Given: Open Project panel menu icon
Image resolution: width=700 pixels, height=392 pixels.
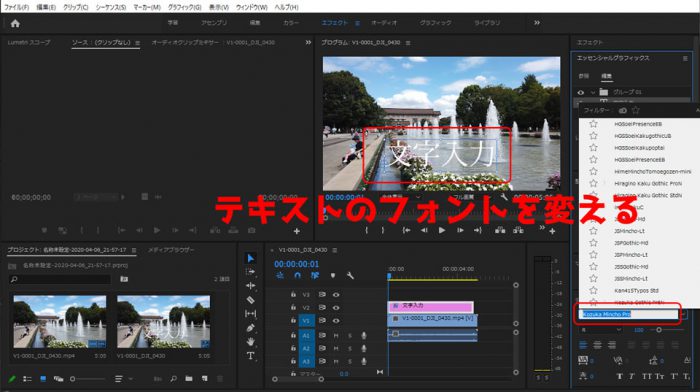Looking at the screenshot, I should (x=134, y=250).
